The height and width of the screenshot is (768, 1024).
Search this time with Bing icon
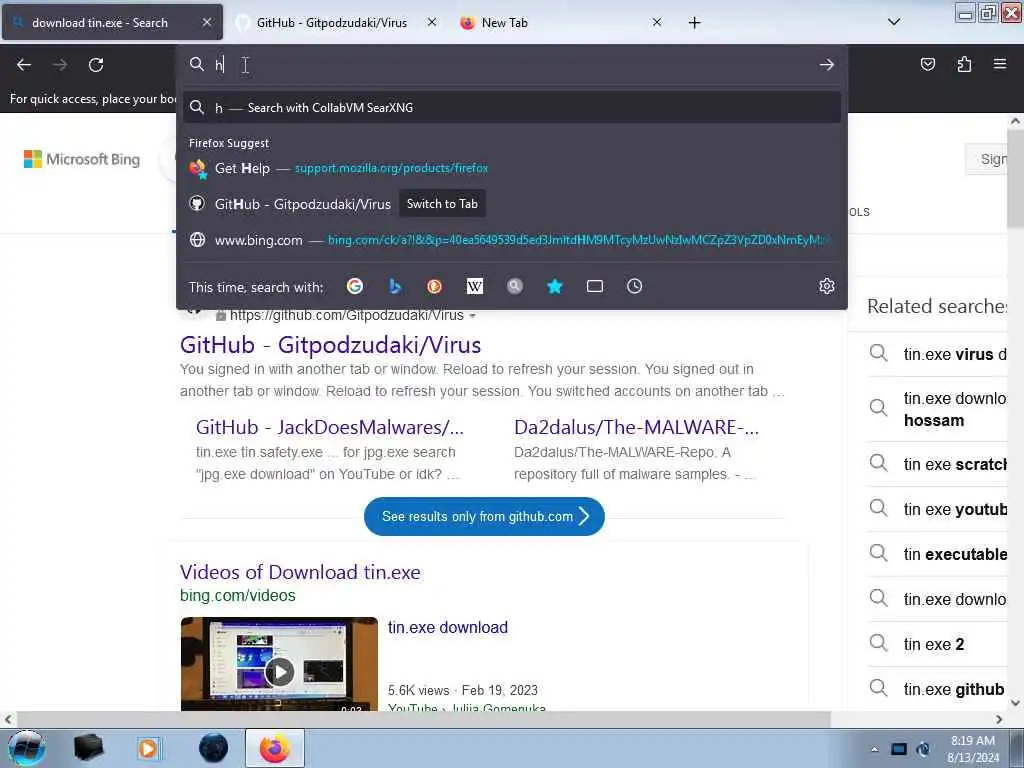click(x=394, y=286)
